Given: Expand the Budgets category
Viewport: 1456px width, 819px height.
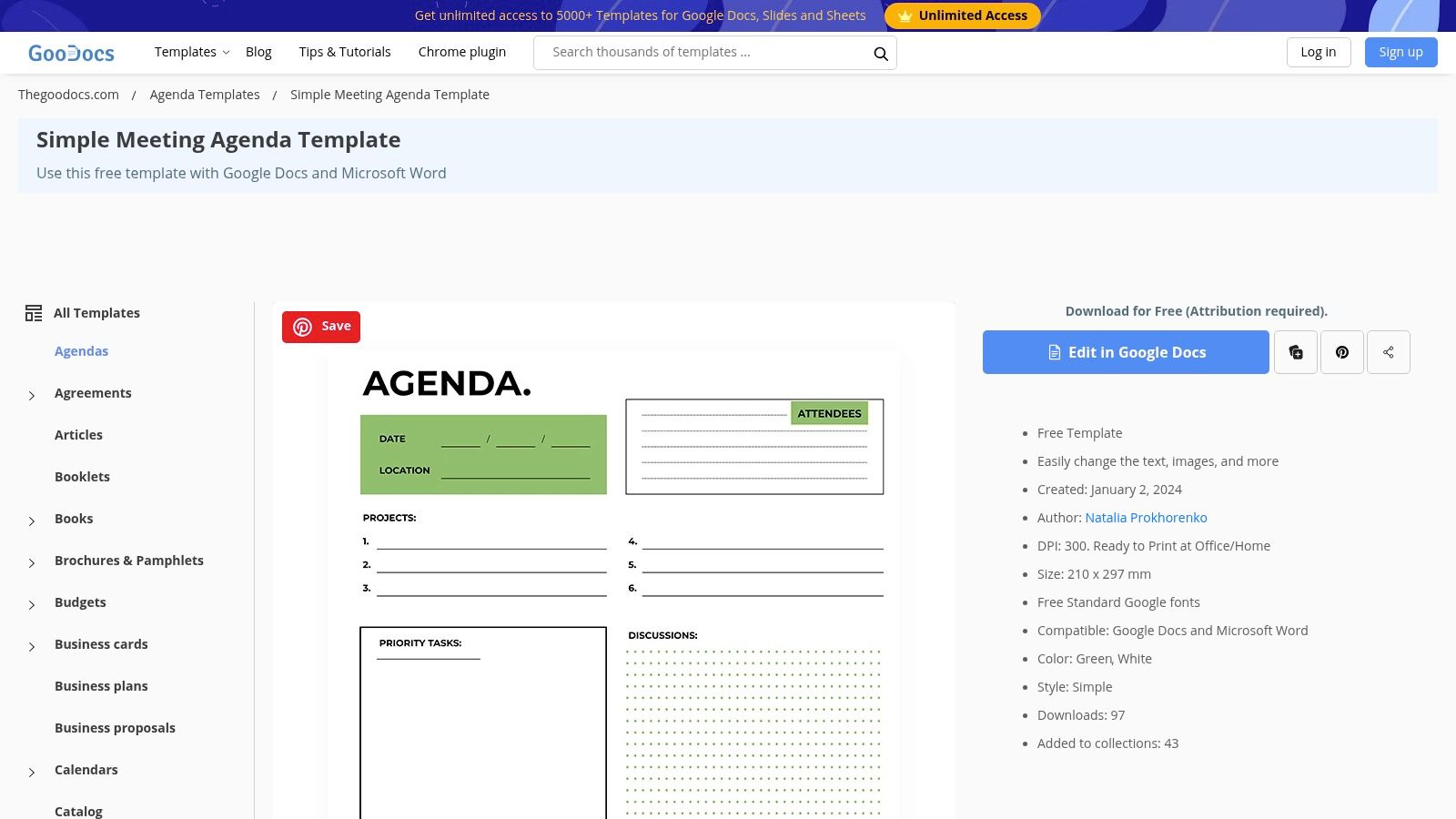Looking at the screenshot, I should [32, 604].
